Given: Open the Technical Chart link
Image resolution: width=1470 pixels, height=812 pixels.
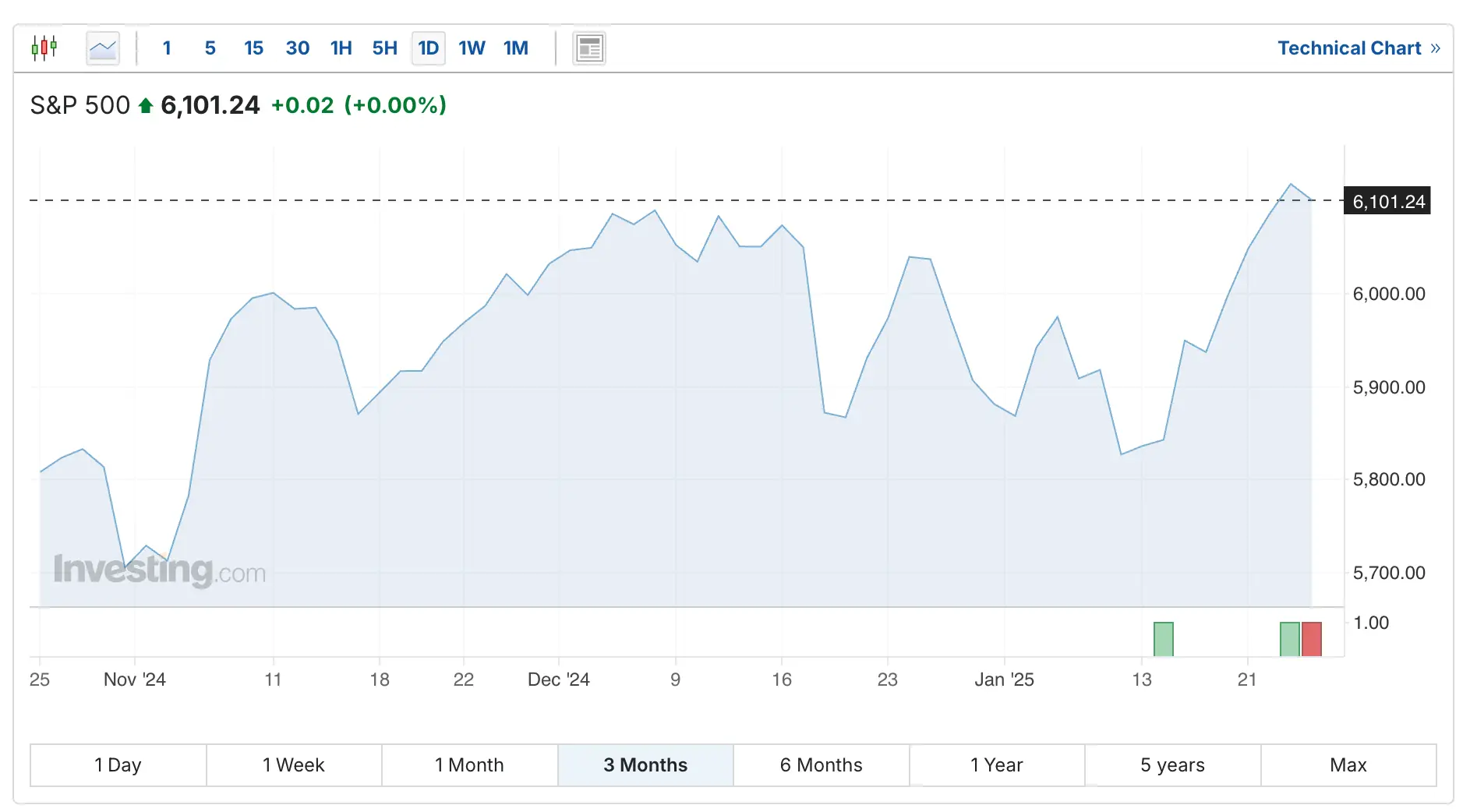Looking at the screenshot, I should pos(1358,48).
